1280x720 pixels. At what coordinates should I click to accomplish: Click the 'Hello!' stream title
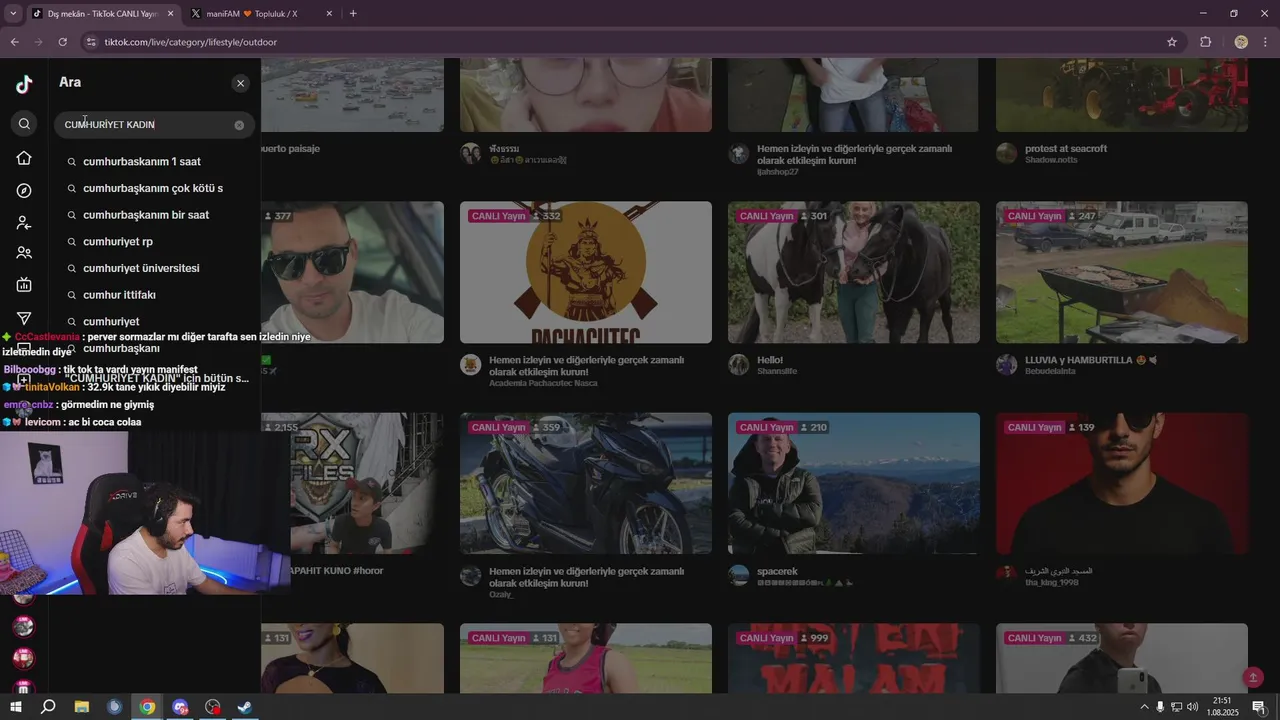click(770, 360)
